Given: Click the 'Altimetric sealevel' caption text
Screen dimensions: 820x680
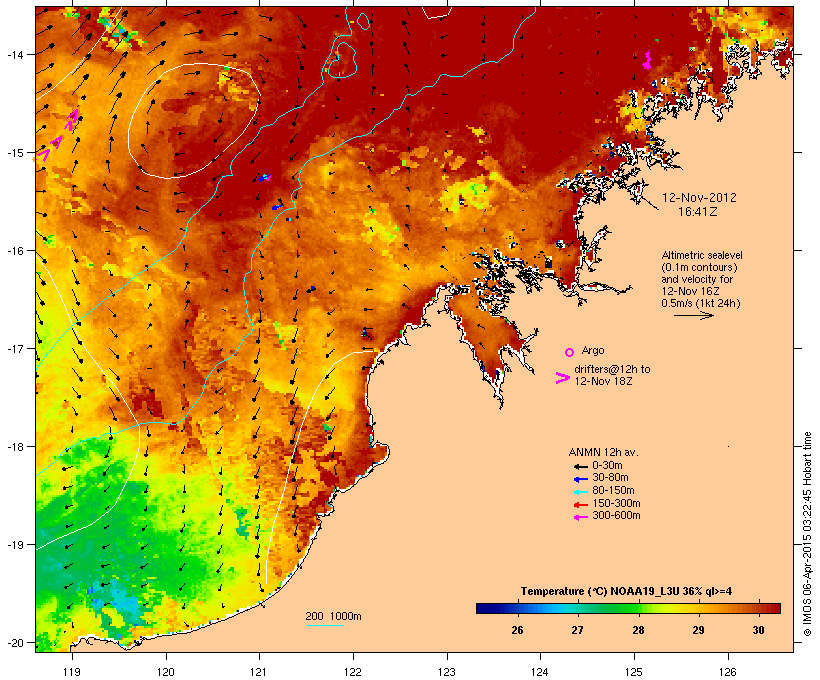Looking at the screenshot, I should 702,255.
